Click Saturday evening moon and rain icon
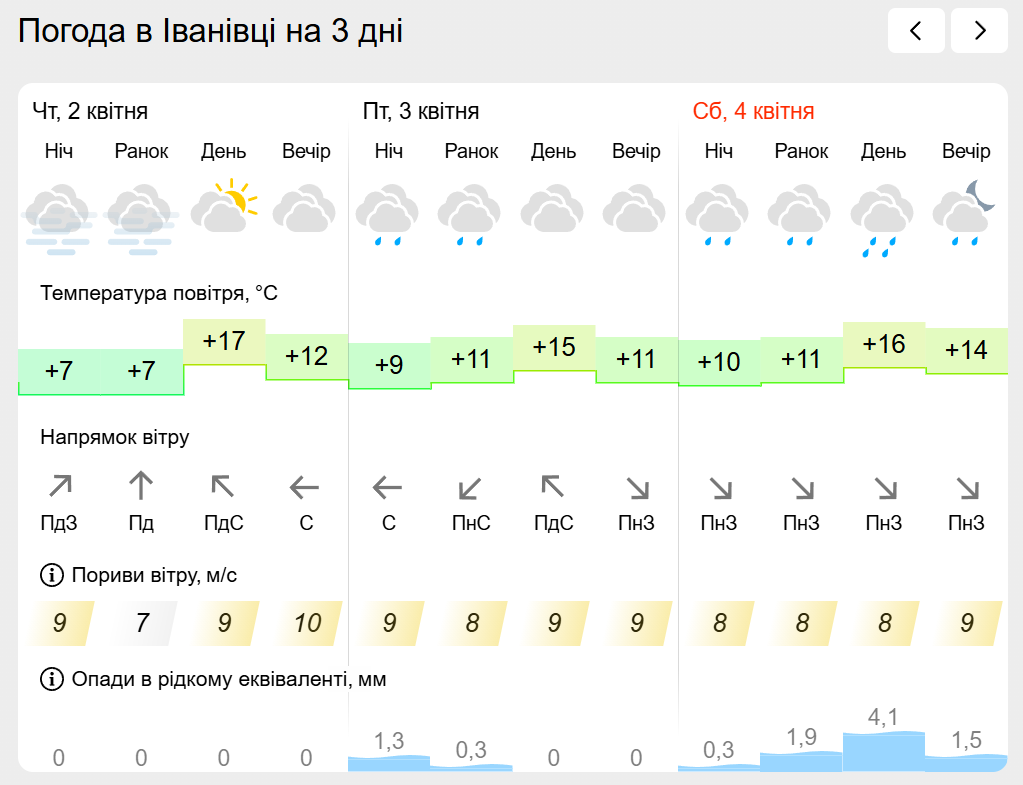 pos(966,211)
